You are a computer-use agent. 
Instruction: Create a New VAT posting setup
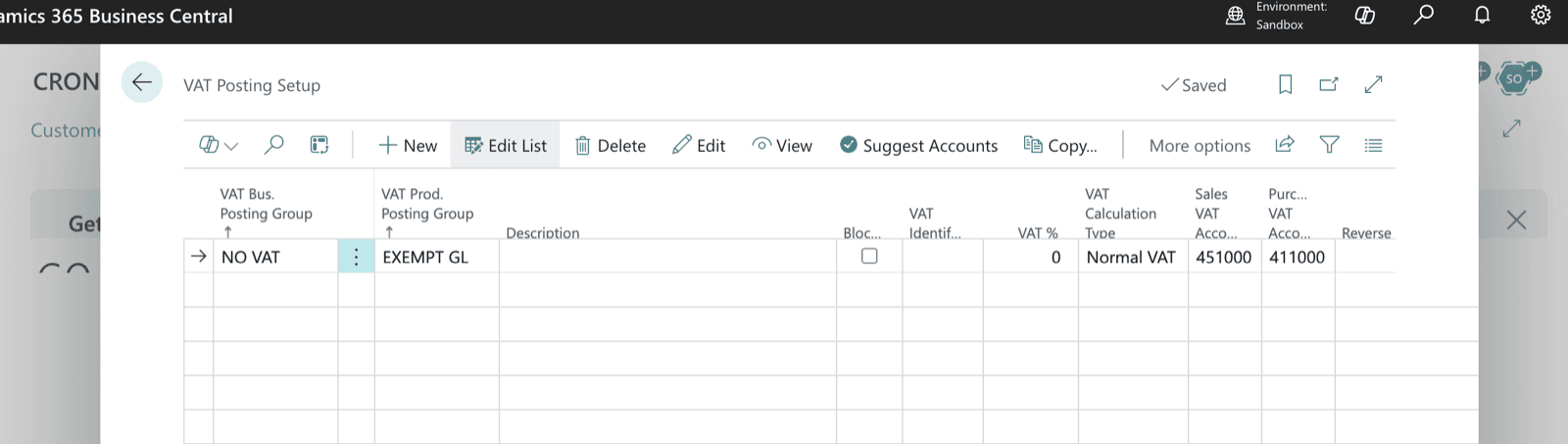(x=408, y=145)
